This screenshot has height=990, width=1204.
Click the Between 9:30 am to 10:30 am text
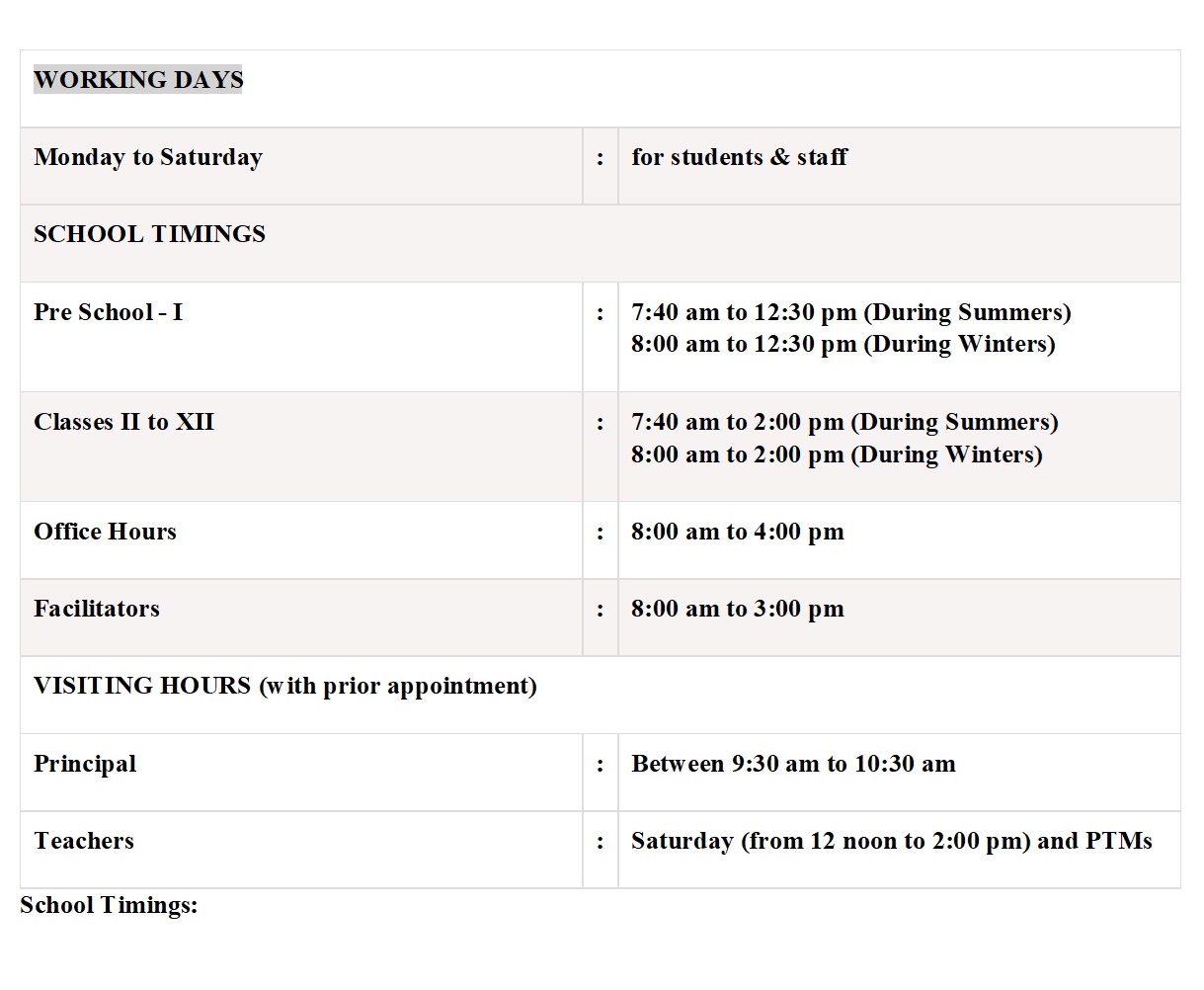[793, 764]
